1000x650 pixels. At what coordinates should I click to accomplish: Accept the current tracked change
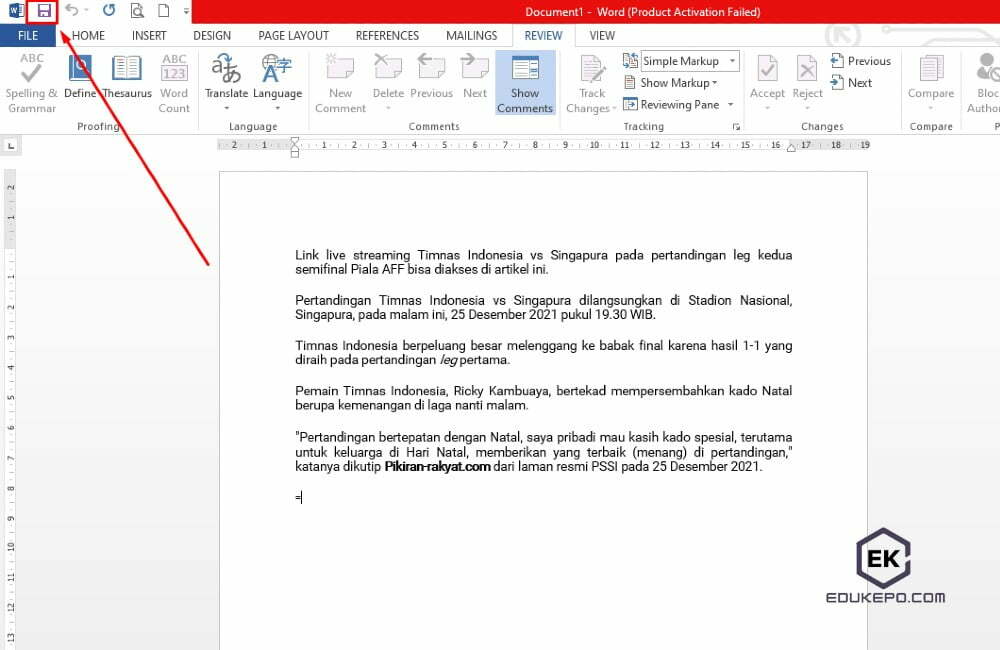pyautogui.click(x=767, y=80)
